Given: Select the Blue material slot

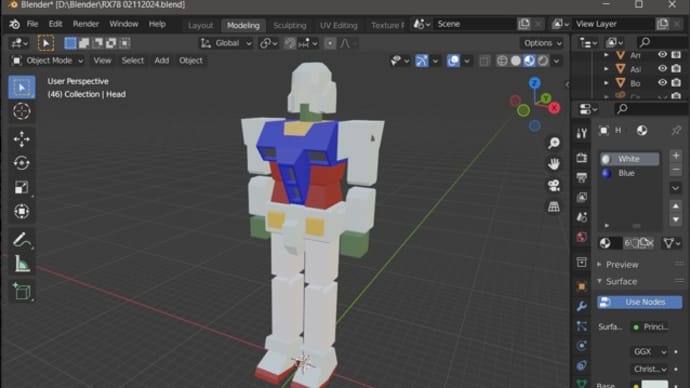Looking at the screenshot, I should click(630, 173).
